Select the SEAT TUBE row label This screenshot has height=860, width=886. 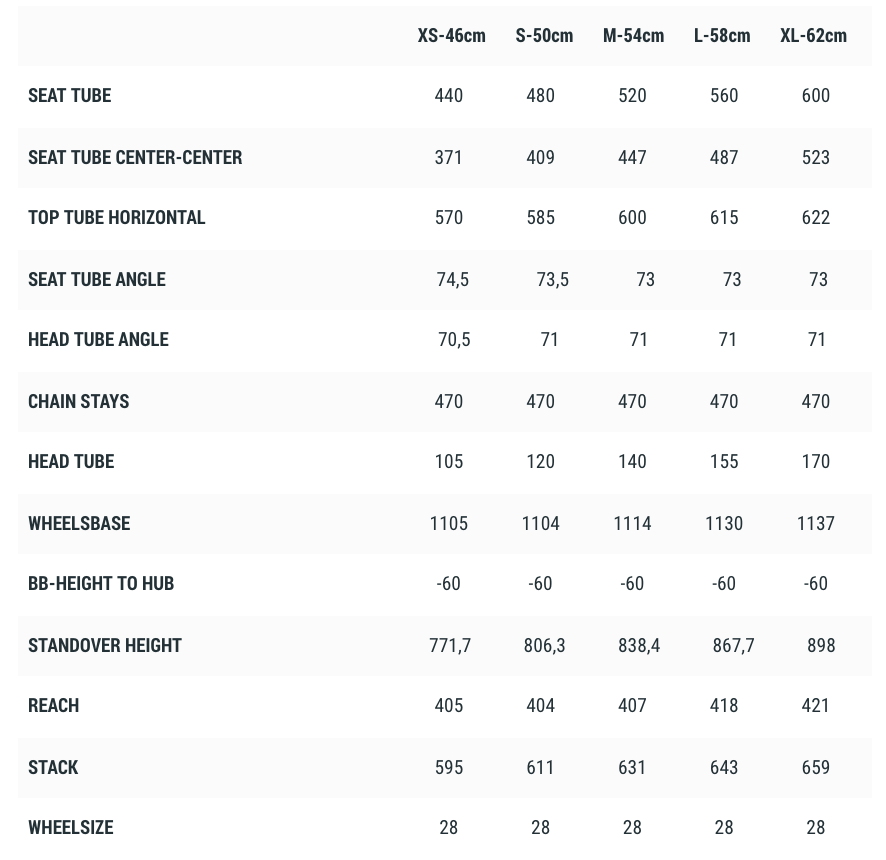(x=70, y=96)
